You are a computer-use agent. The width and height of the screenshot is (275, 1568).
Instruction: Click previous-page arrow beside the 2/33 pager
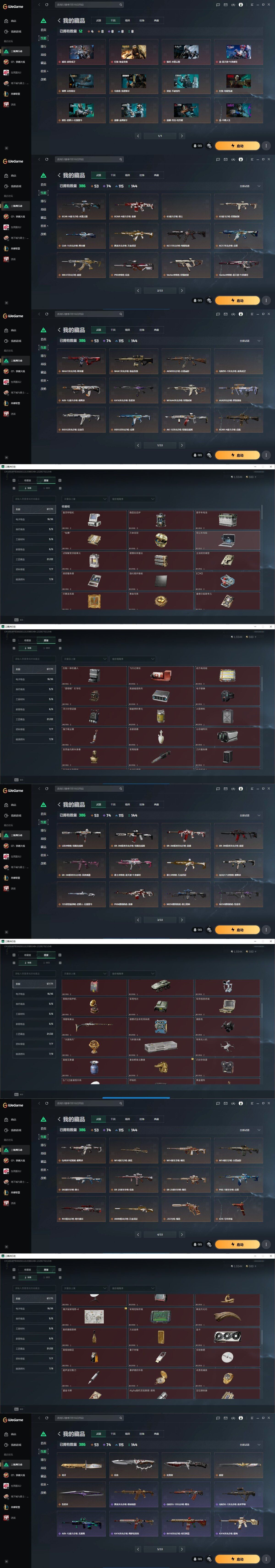138,290
